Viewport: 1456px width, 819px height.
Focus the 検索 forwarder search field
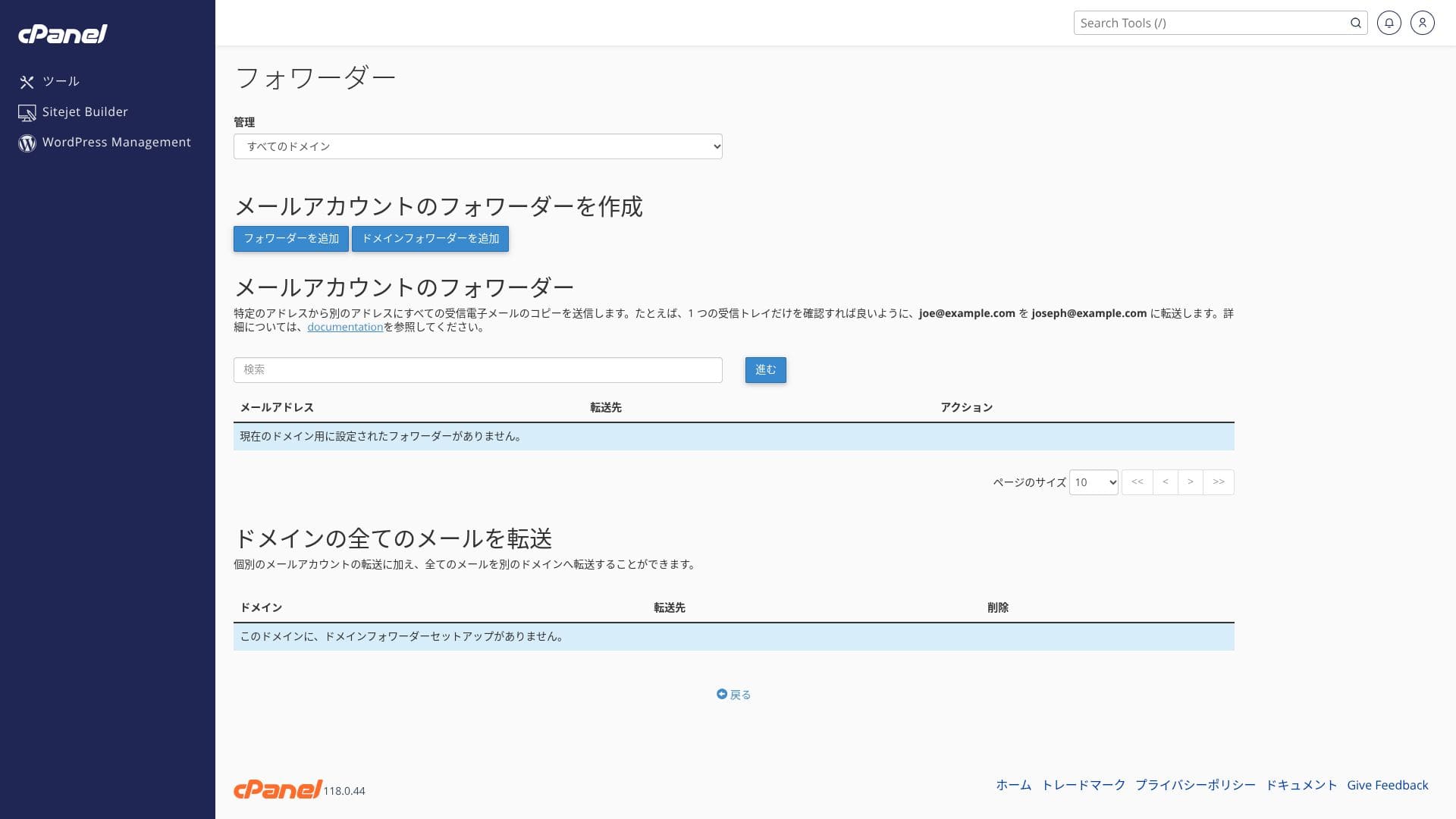point(478,370)
